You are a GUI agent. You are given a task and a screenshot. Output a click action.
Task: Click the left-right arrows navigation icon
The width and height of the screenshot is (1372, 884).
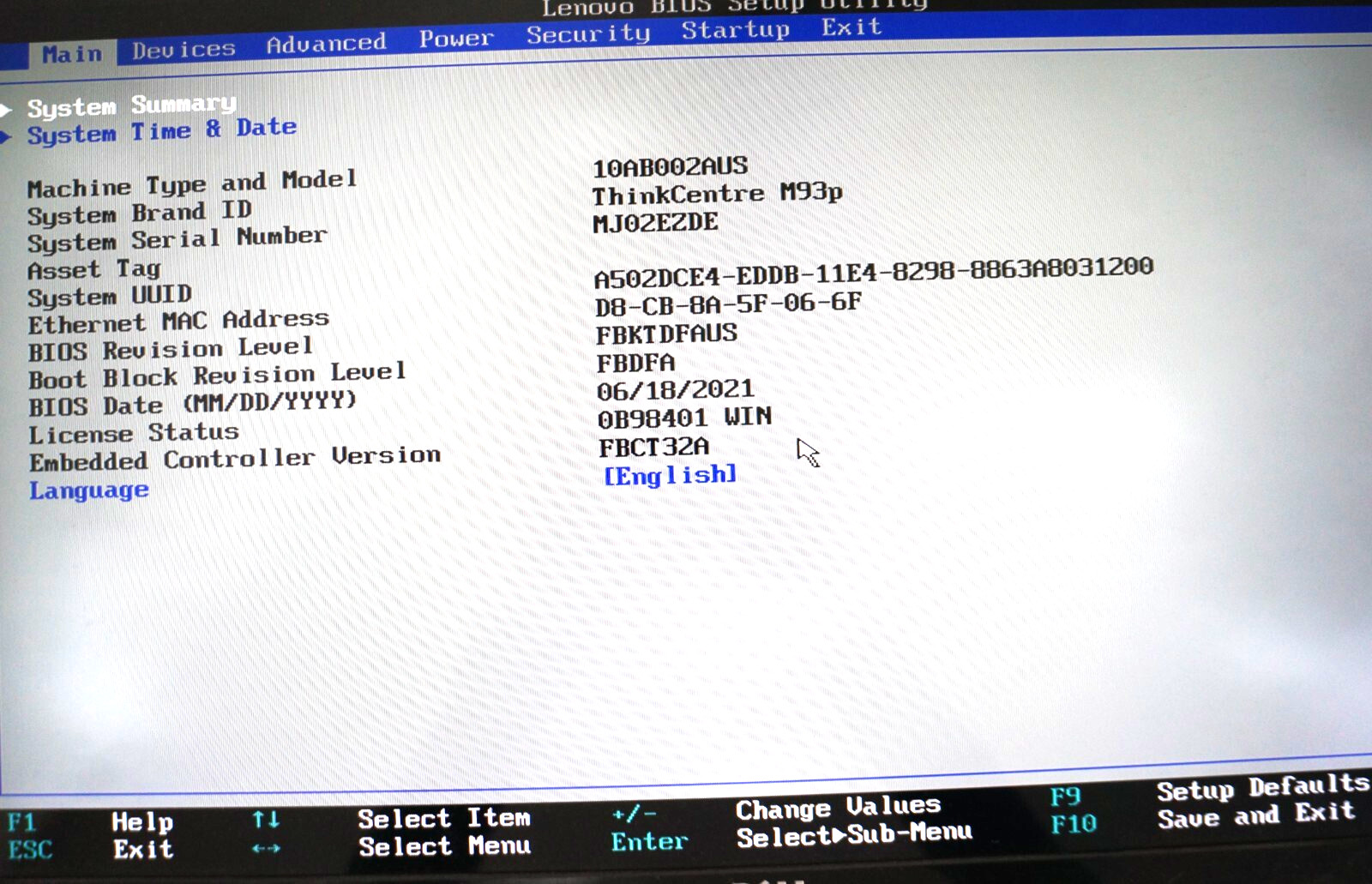click(x=266, y=849)
